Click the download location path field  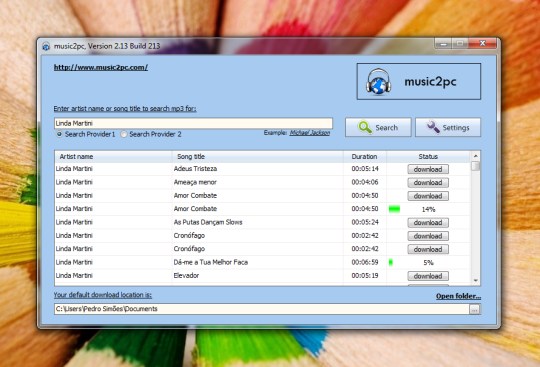point(262,309)
